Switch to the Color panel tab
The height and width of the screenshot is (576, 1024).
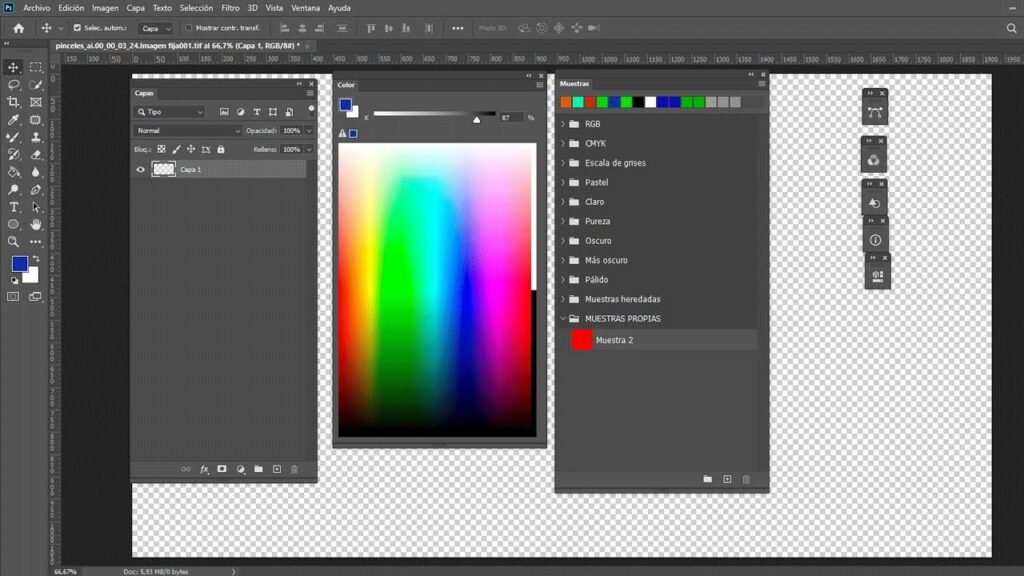point(345,84)
